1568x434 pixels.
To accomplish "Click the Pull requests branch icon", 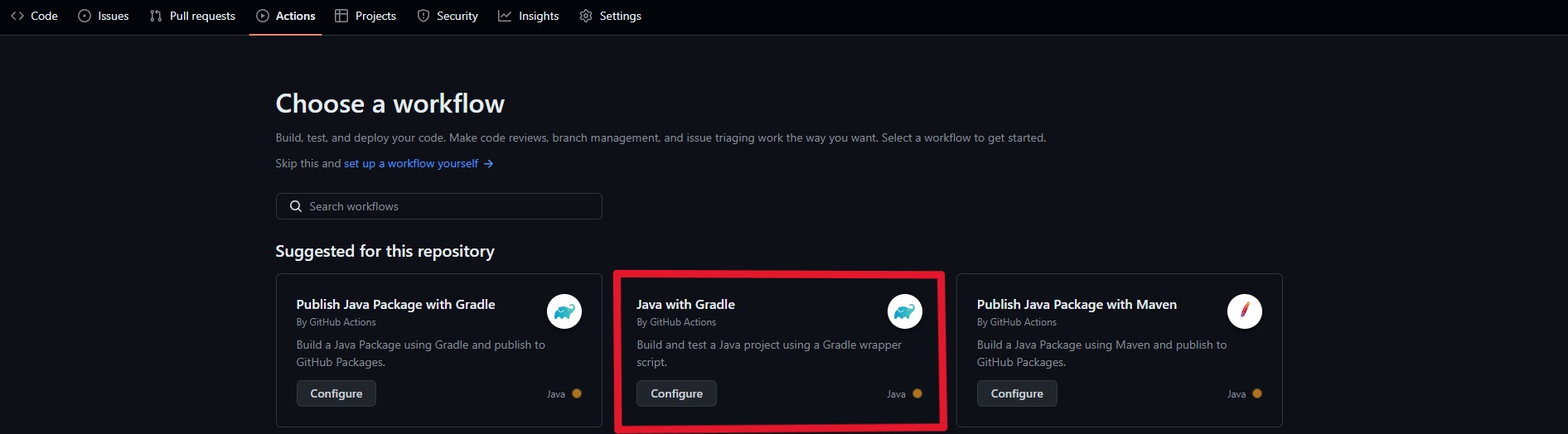I will pyautogui.click(x=156, y=16).
